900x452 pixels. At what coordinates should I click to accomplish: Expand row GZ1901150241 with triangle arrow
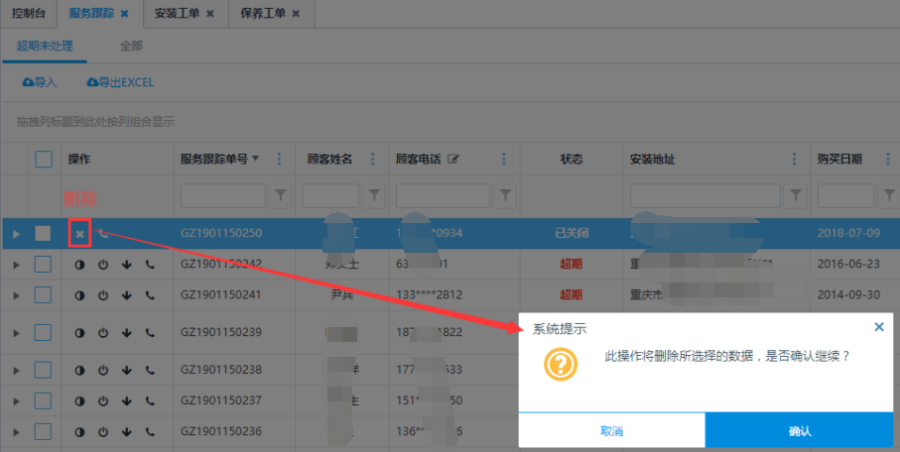[16, 295]
